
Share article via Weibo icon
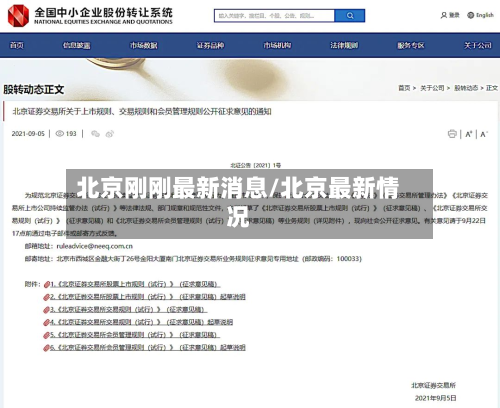pos(110,134)
